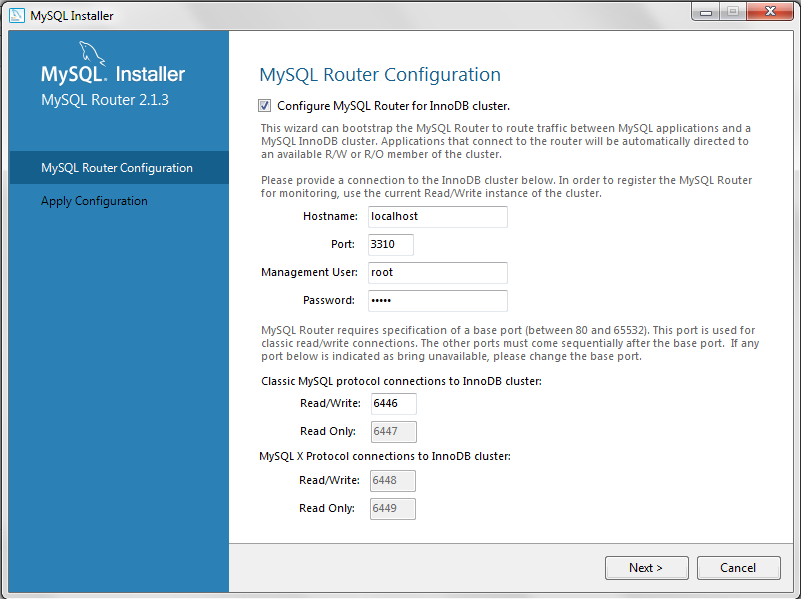Close the MySQL Installer window
Viewport: 801px width, 599px height.
pyautogui.click(x=769, y=13)
